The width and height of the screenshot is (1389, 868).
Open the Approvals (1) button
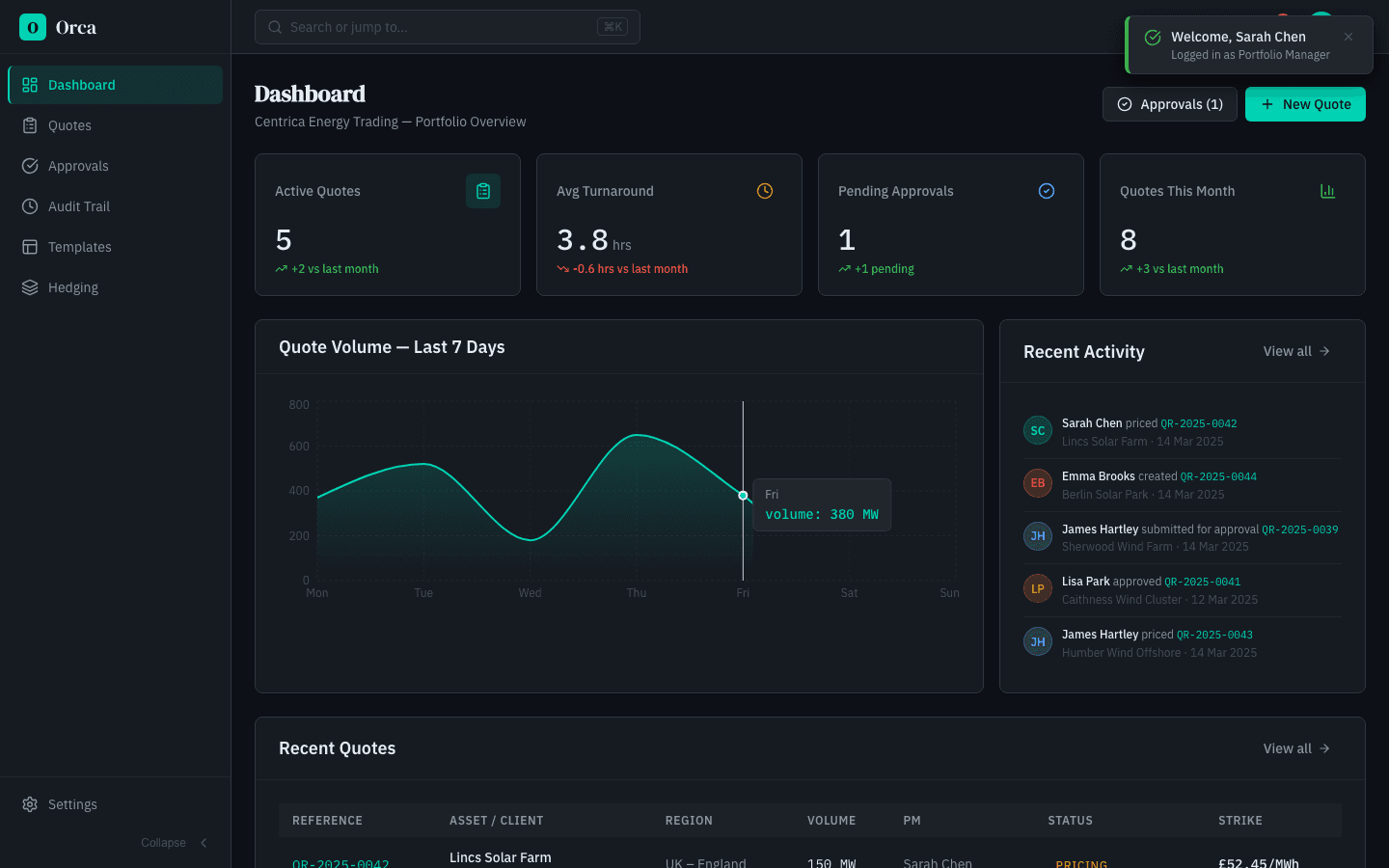(x=1170, y=104)
